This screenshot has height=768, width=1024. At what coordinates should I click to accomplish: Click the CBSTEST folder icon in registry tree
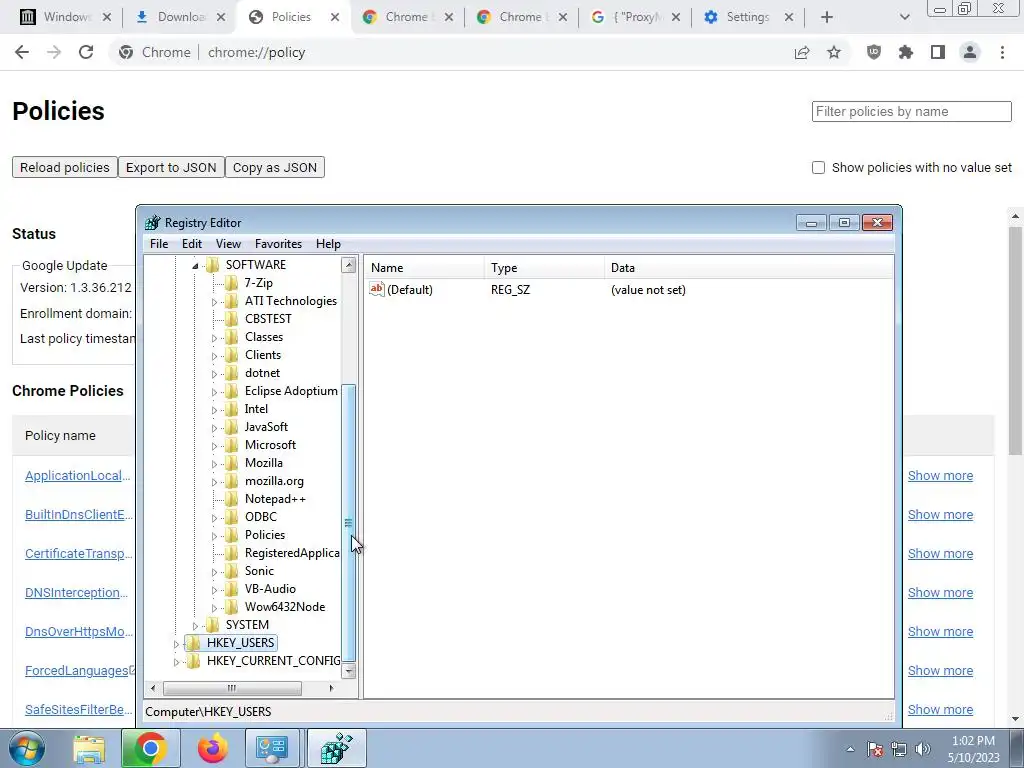pyautogui.click(x=231, y=319)
